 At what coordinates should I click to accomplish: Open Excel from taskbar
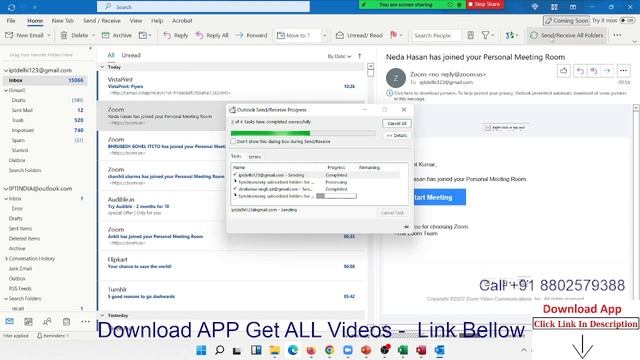pos(403,350)
